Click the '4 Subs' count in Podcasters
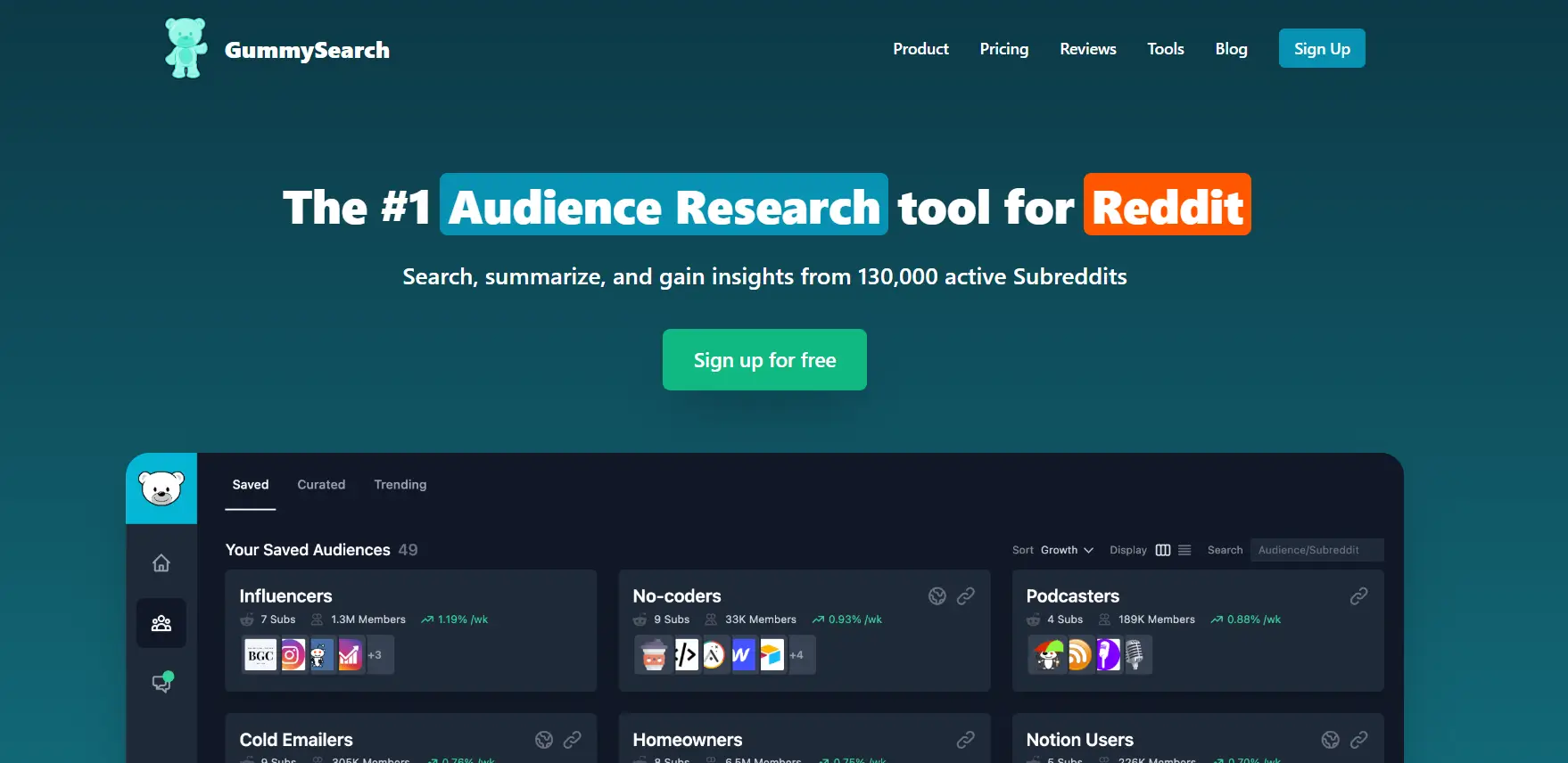This screenshot has width=1568, height=763. (1065, 619)
